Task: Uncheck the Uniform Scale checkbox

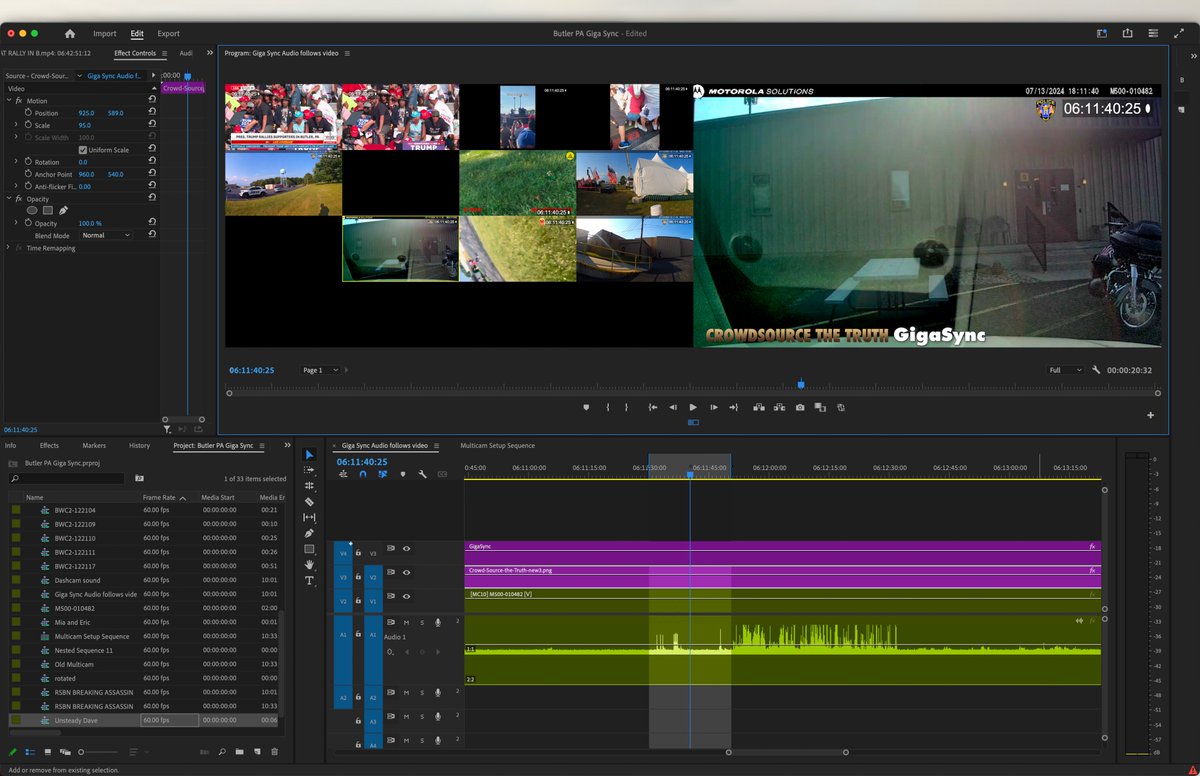Action: coord(83,150)
